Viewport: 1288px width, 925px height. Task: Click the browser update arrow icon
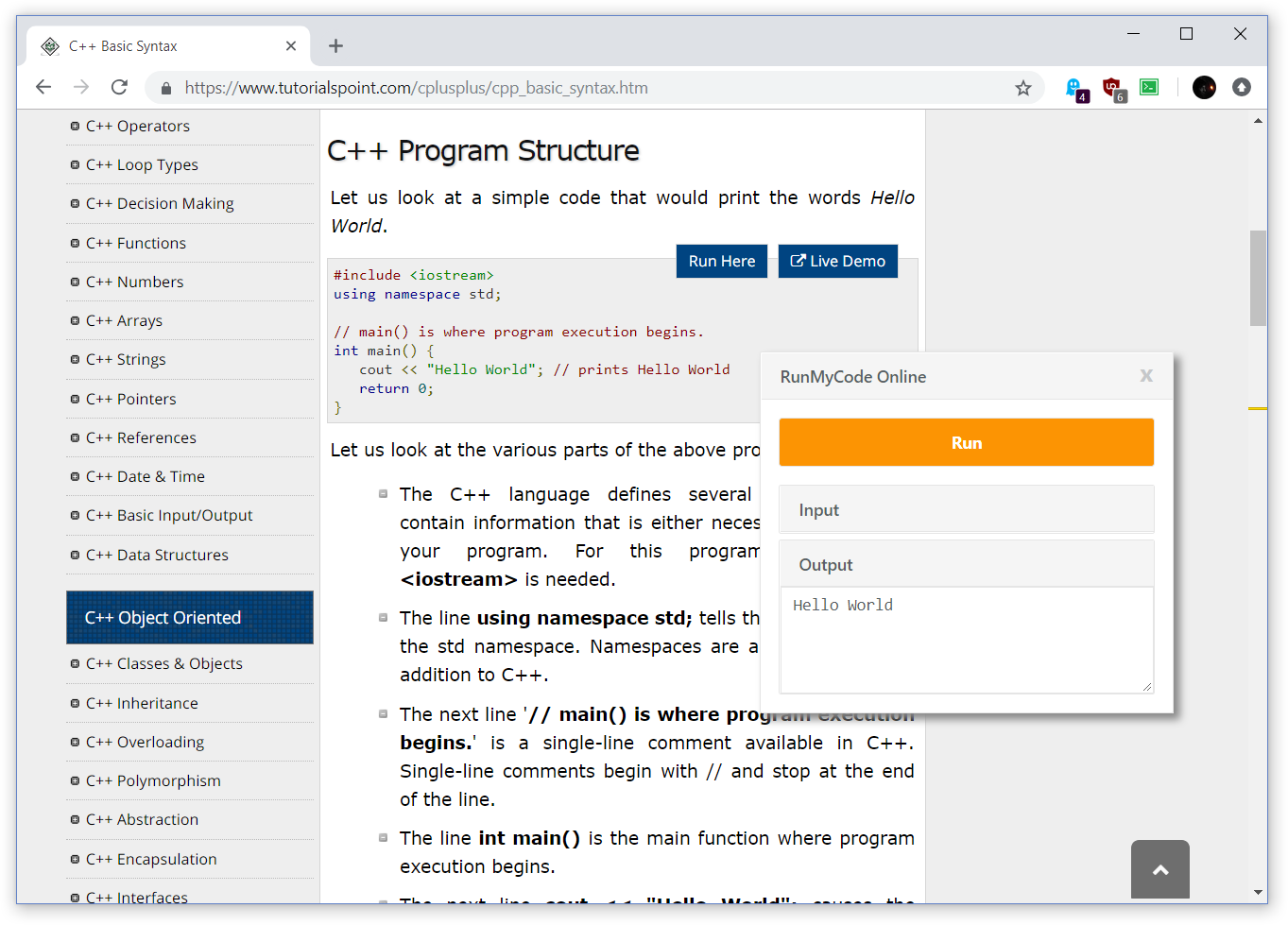tap(1242, 88)
